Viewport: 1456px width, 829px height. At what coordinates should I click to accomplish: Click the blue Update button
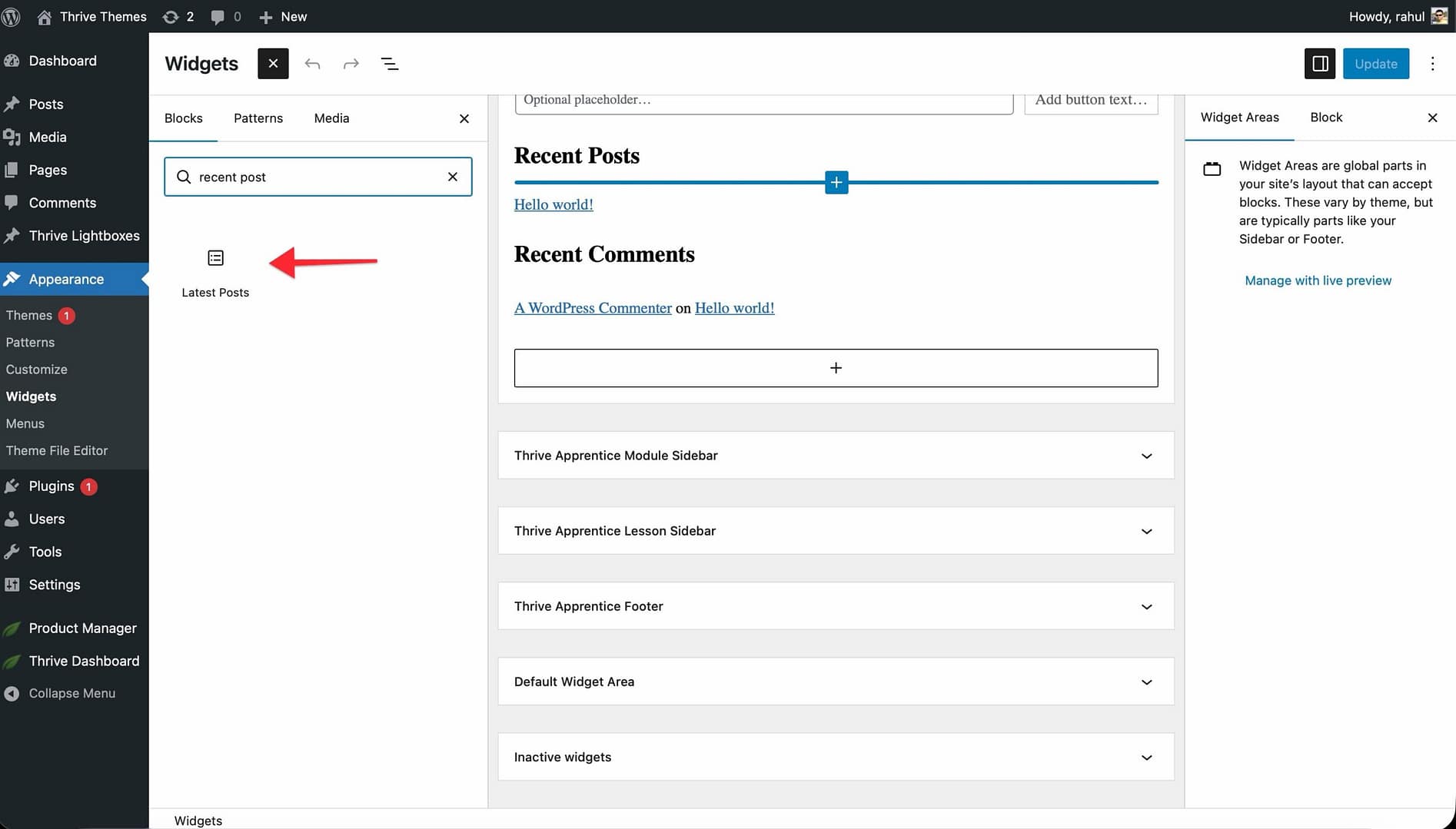(1375, 64)
